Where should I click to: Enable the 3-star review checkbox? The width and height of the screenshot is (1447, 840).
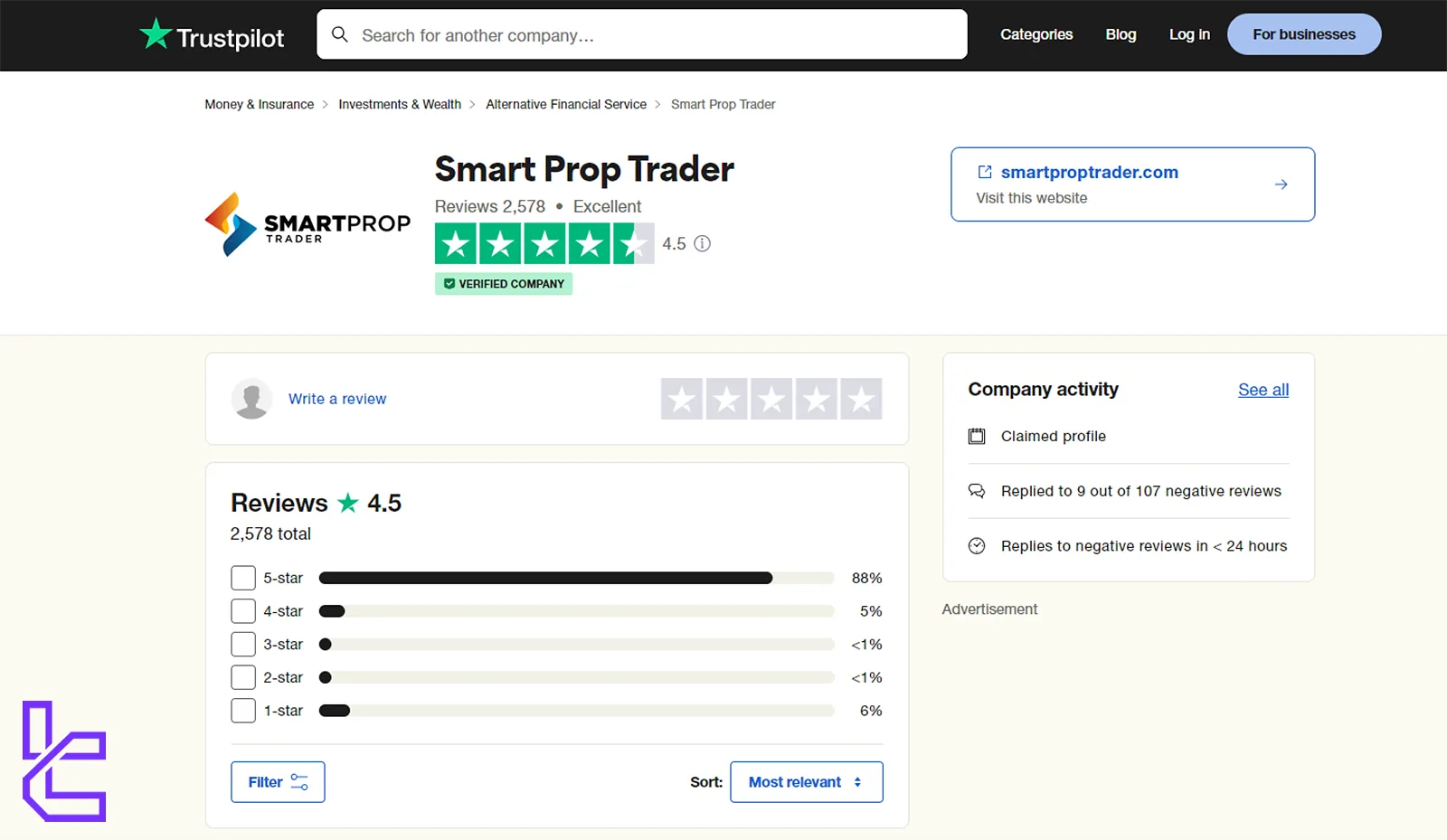click(x=242, y=644)
